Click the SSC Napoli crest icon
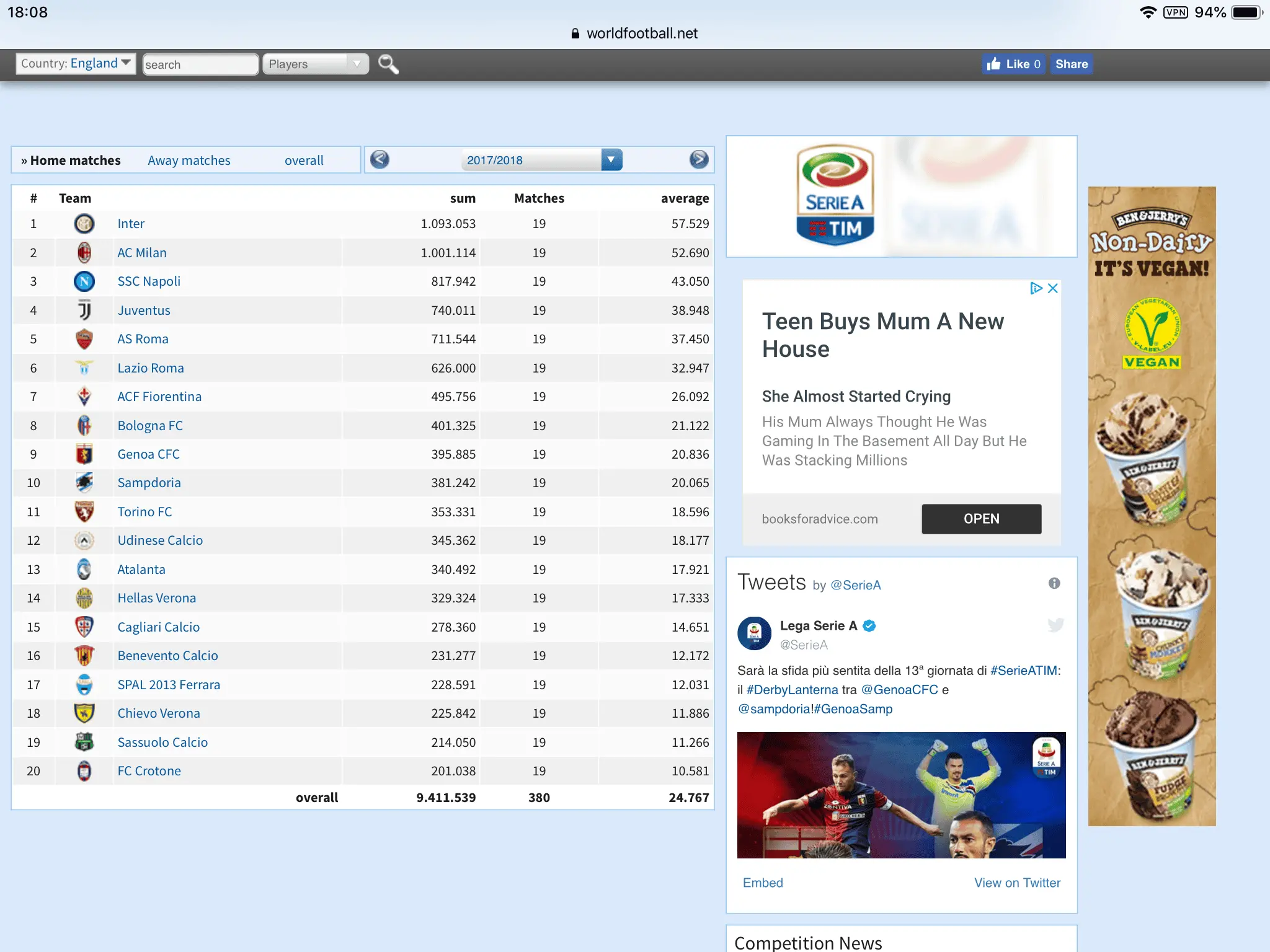The height and width of the screenshot is (952, 1270). pyautogui.click(x=84, y=281)
